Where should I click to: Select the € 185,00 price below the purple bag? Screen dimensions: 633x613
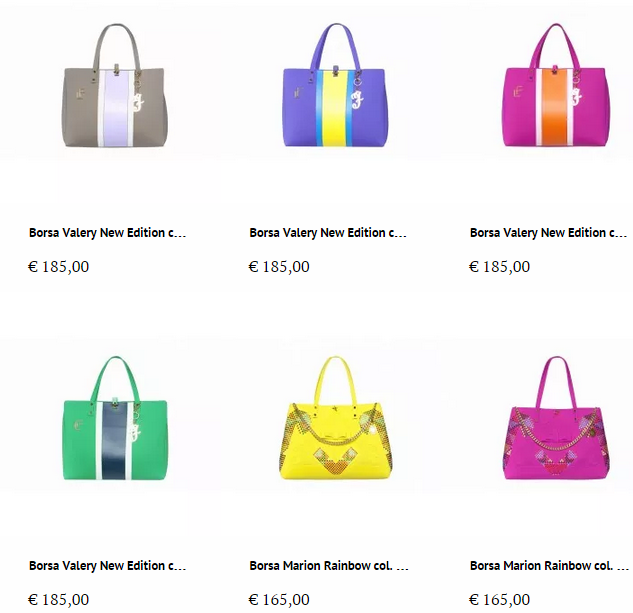pyautogui.click(x=279, y=267)
